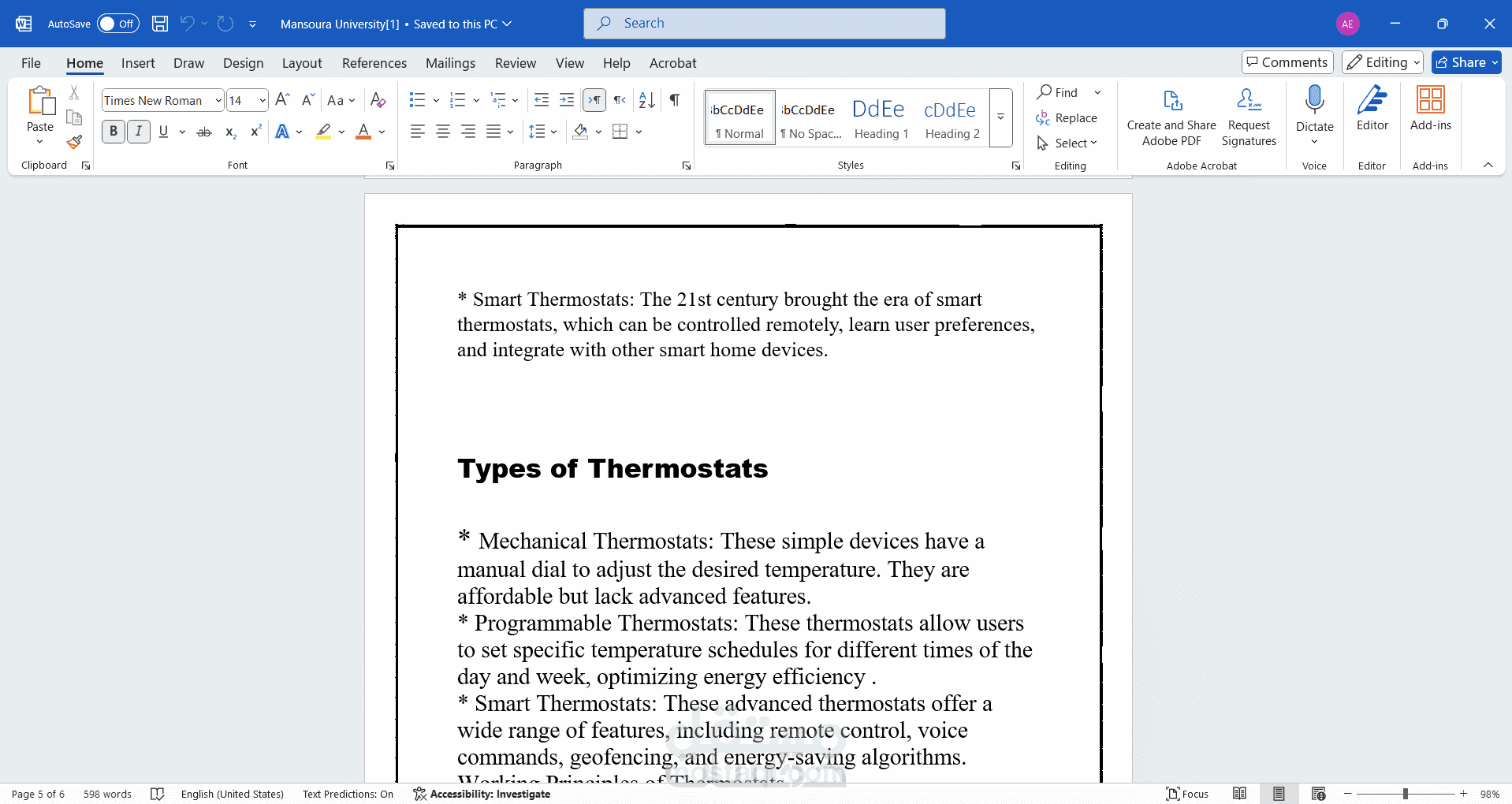Screen dimensions: 1512x804
Task: Open line spacing options
Action: (543, 132)
